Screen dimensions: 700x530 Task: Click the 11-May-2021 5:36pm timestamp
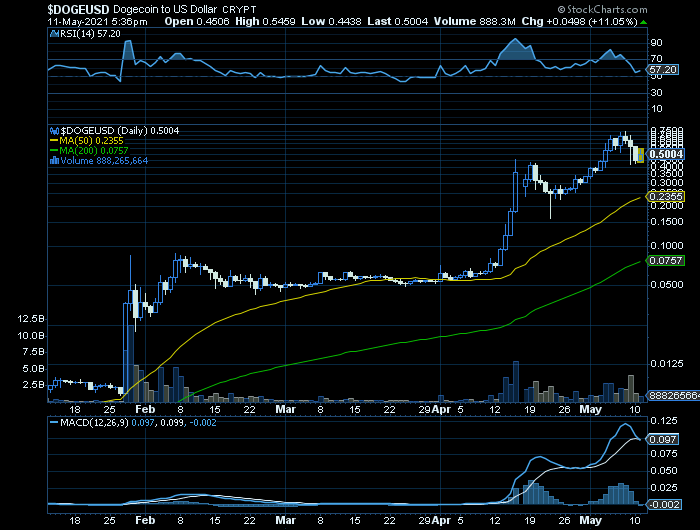(x=97, y=21)
